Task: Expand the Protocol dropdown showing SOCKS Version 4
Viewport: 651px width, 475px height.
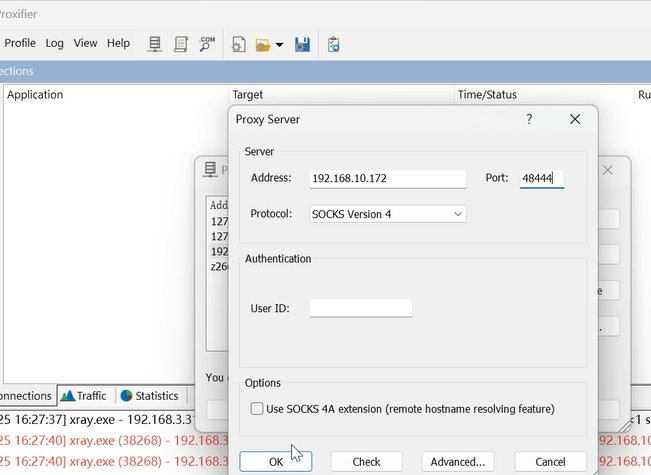Action: [387, 214]
